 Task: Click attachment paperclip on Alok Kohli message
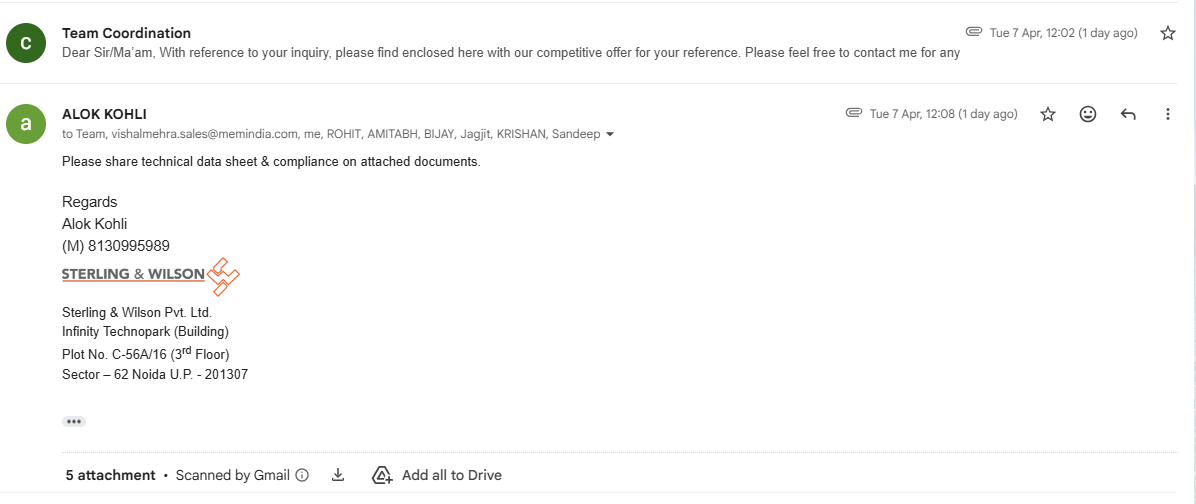(x=853, y=113)
